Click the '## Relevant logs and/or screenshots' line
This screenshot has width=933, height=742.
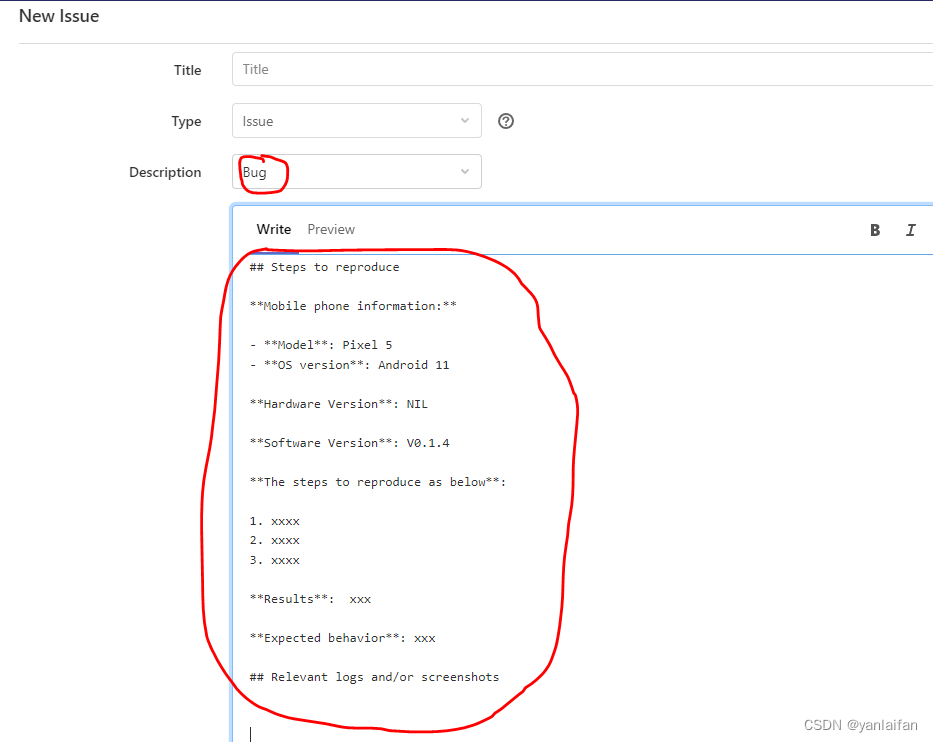373,676
